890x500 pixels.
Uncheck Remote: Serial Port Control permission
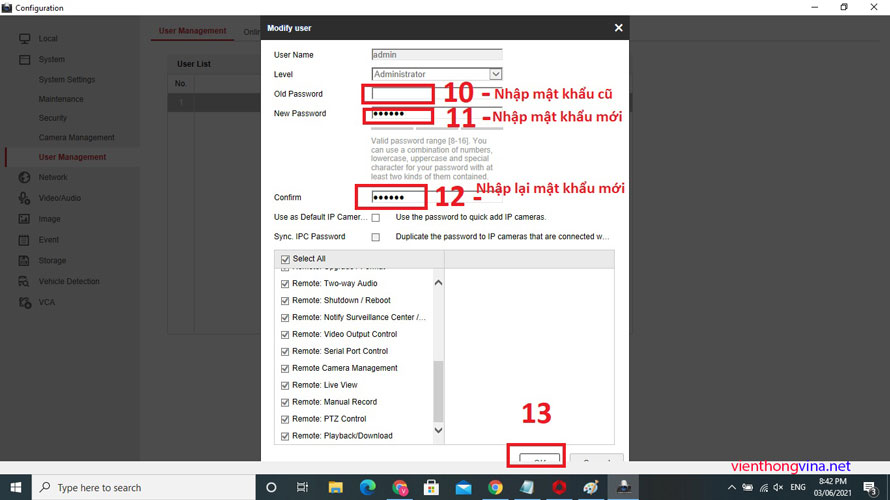tap(285, 352)
